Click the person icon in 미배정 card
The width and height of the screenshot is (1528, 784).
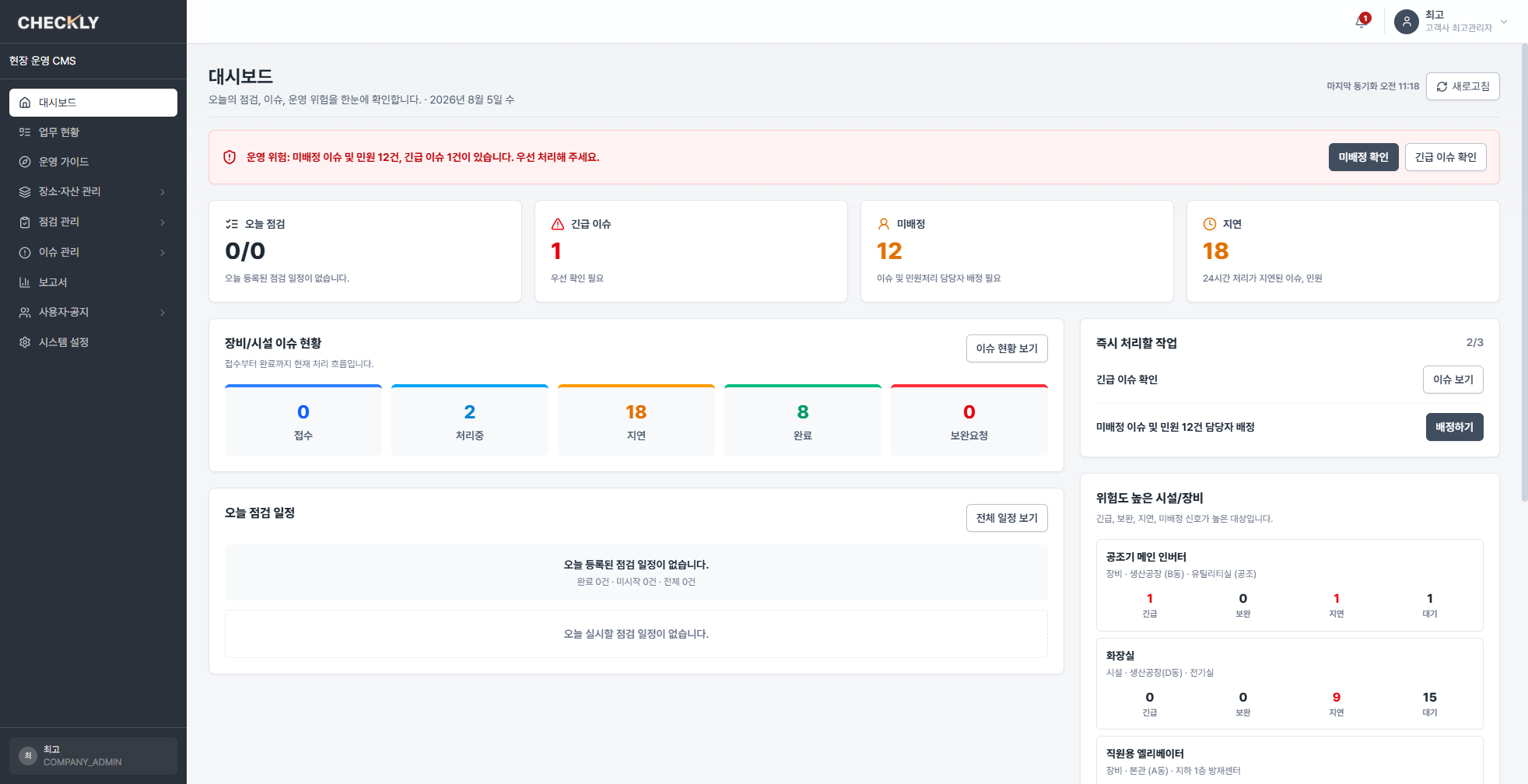tap(884, 224)
